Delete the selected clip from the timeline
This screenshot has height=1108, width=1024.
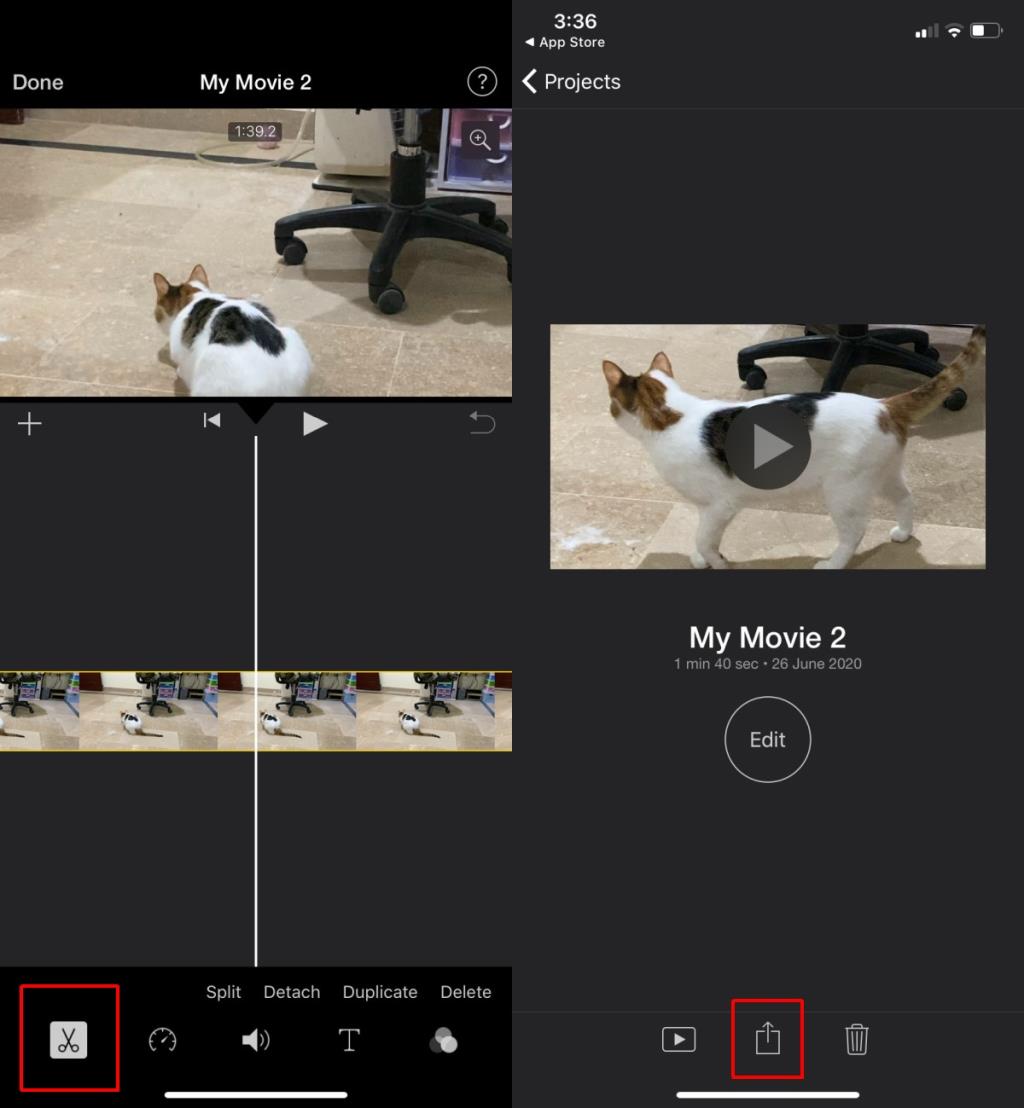click(465, 992)
